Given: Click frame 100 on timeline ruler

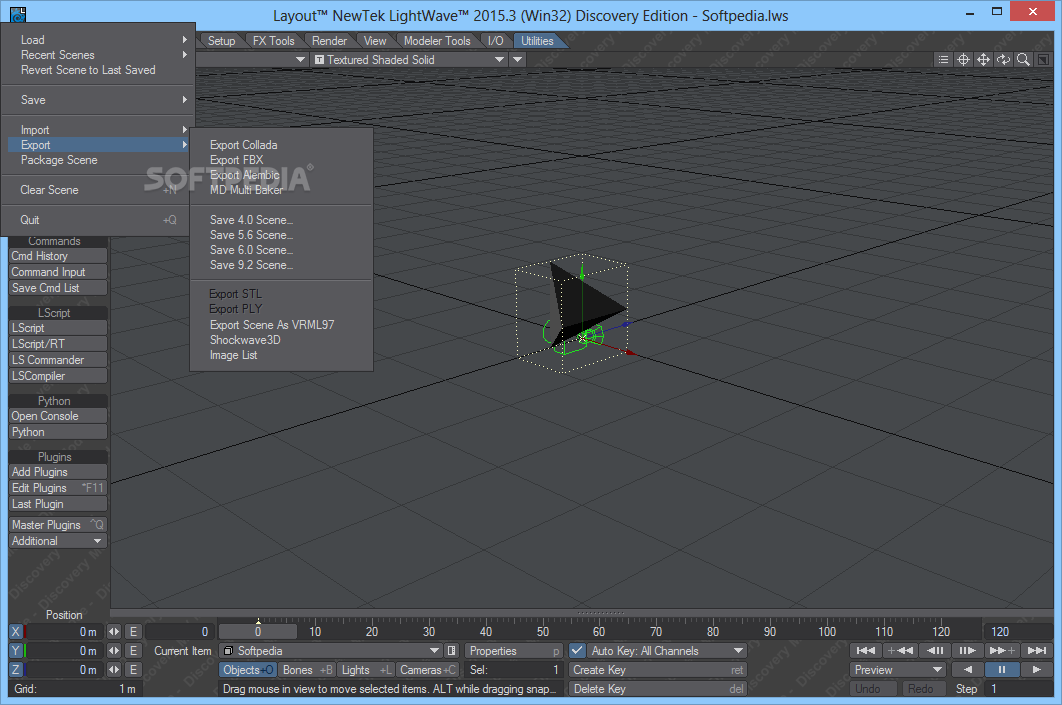Looking at the screenshot, I should [826, 631].
